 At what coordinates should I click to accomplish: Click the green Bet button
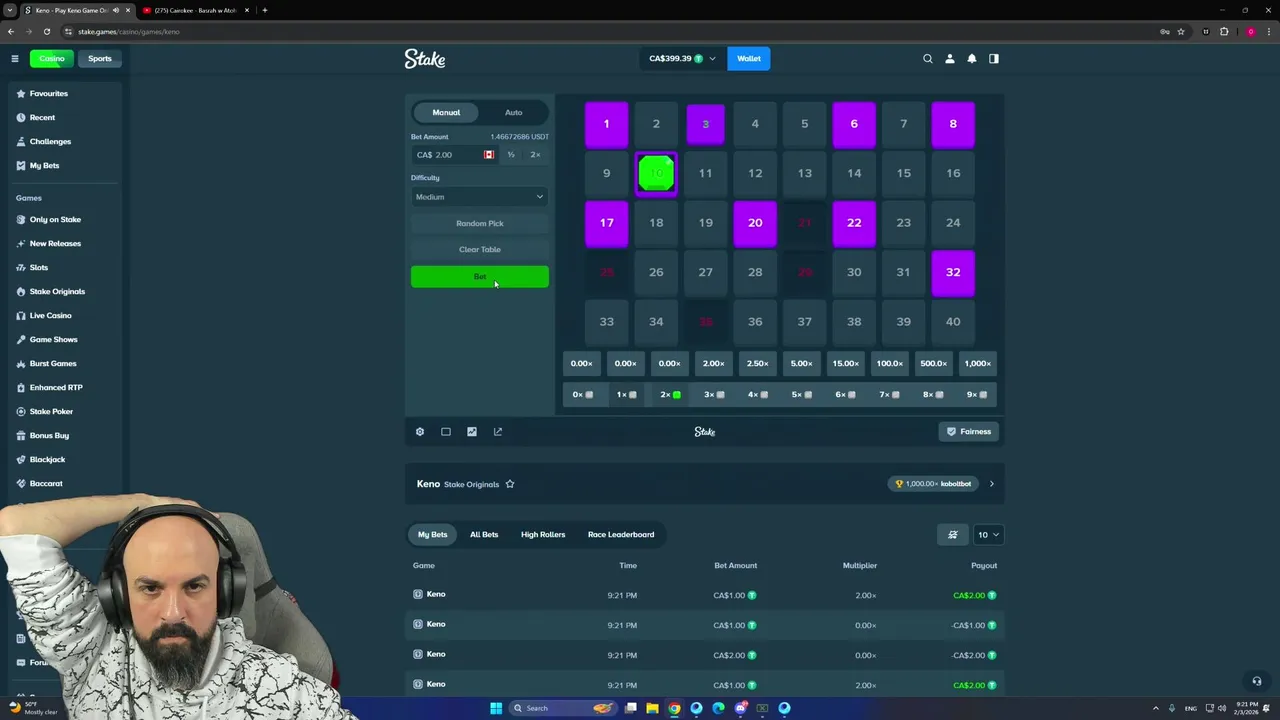pyautogui.click(x=480, y=277)
